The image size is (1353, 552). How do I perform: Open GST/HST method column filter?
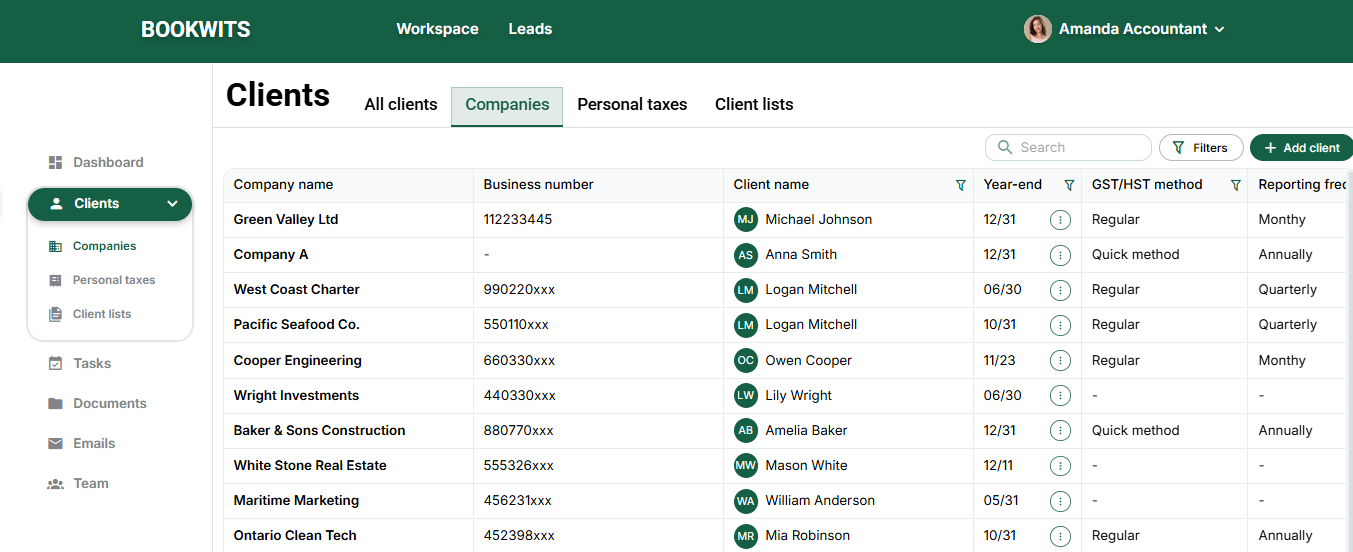1235,185
